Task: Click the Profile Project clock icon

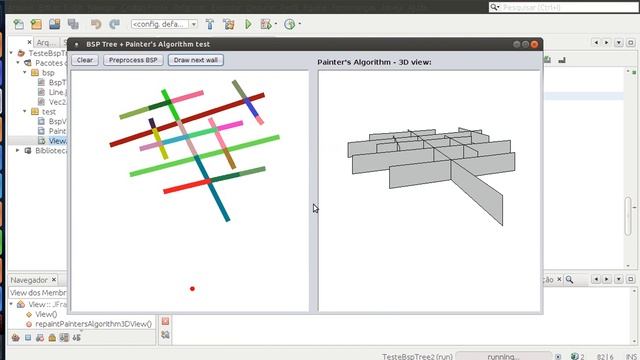Action: 289,24
